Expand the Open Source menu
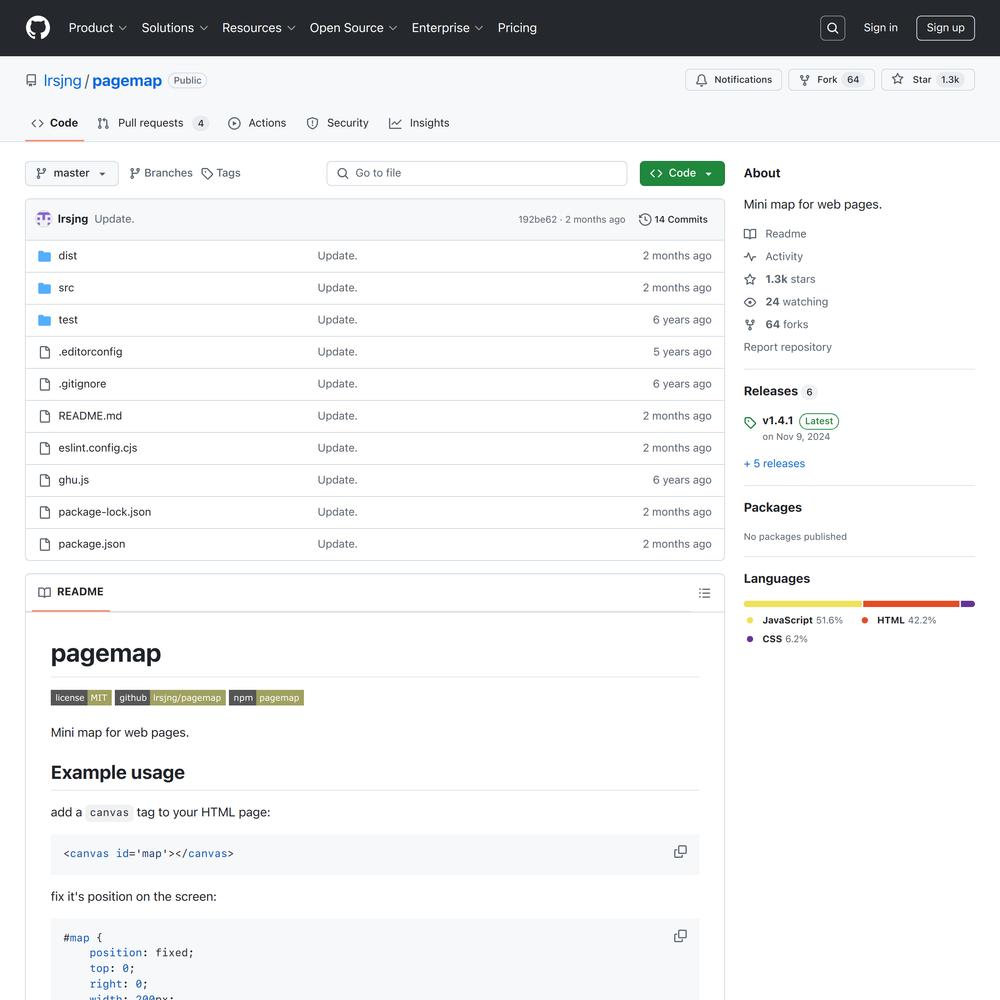This screenshot has width=1000, height=1000. click(x=353, y=28)
